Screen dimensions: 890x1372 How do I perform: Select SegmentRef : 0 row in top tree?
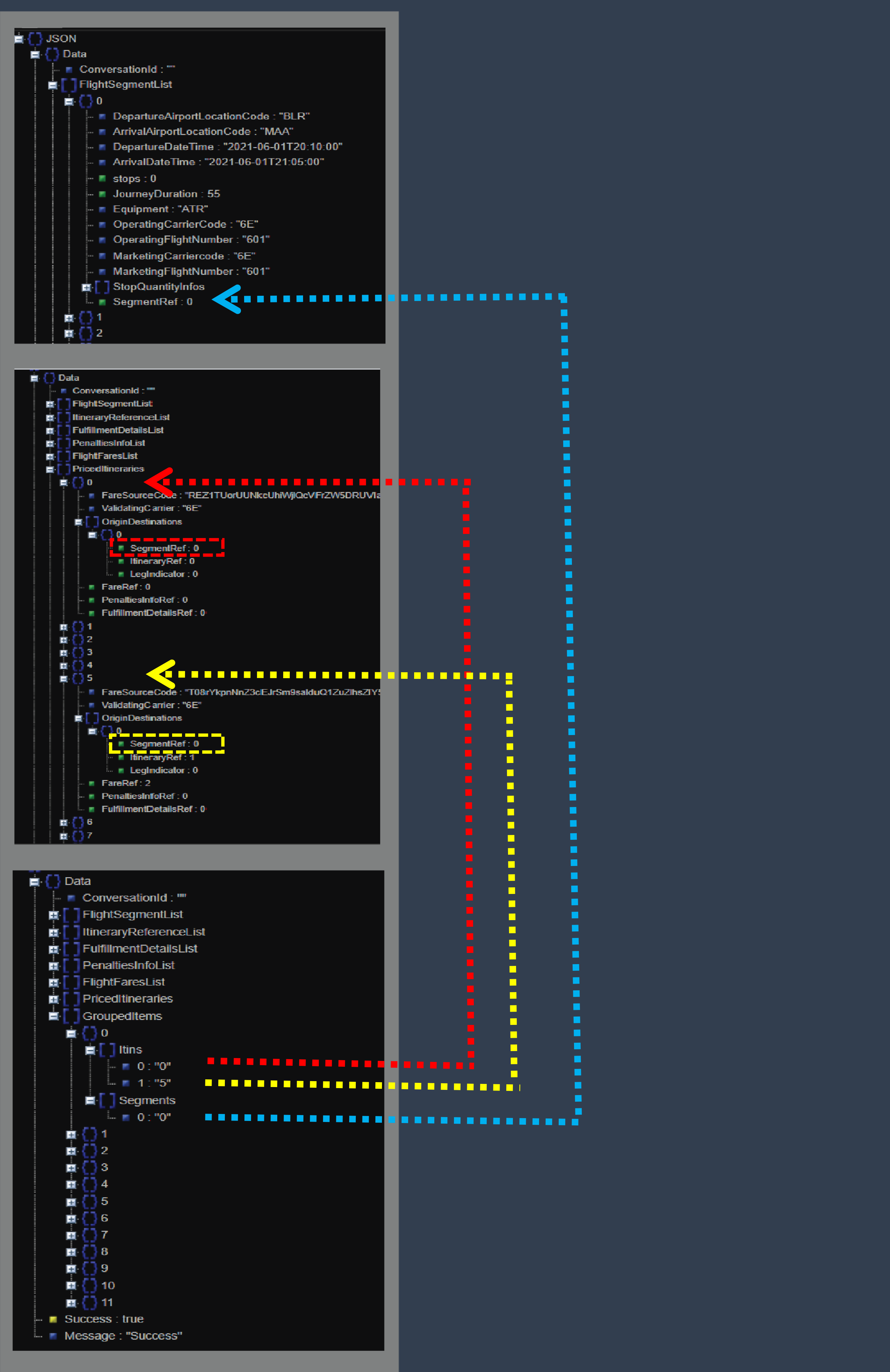click(153, 302)
